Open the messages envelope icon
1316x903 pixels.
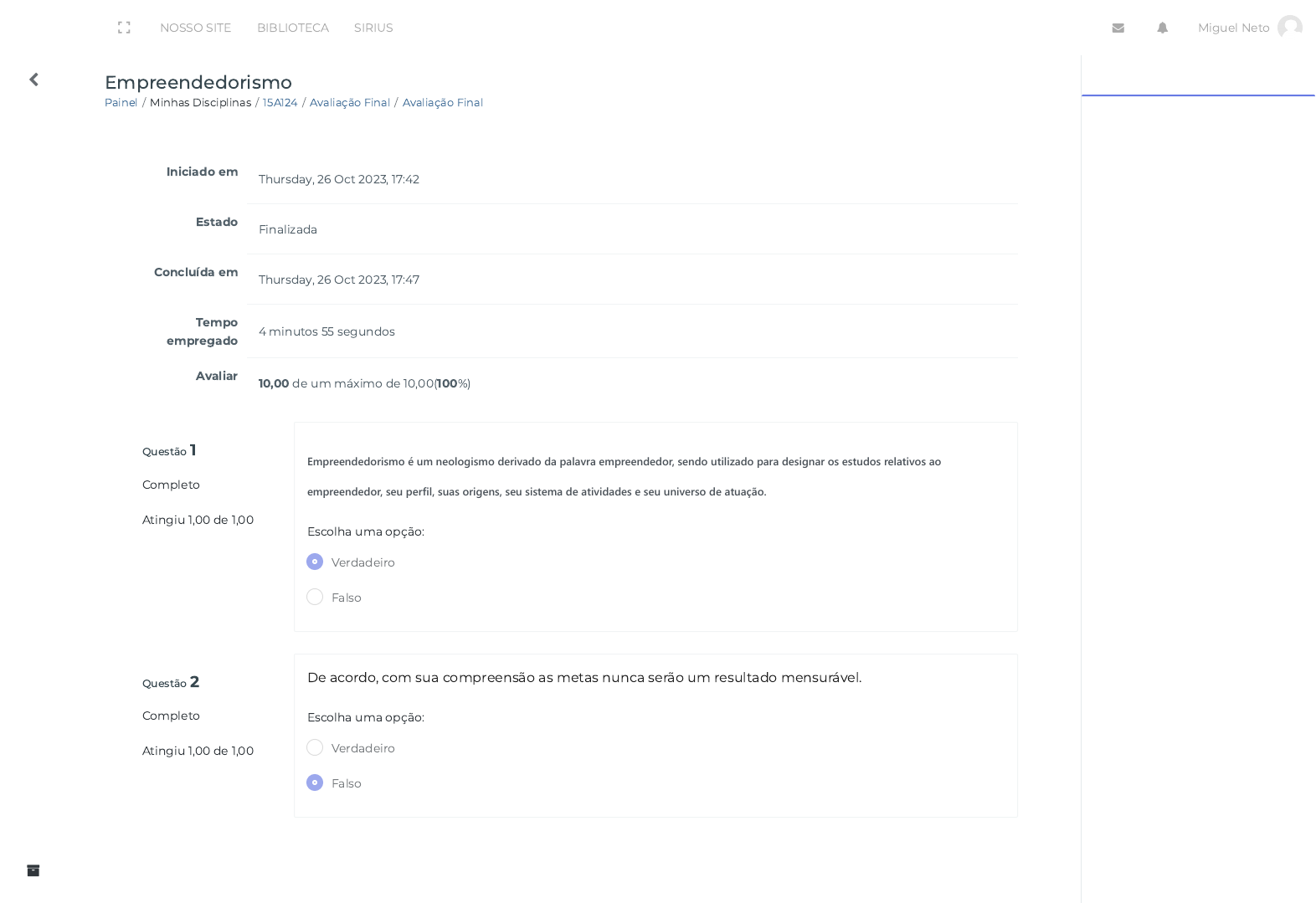pyautogui.click(x=1118, y=28)
